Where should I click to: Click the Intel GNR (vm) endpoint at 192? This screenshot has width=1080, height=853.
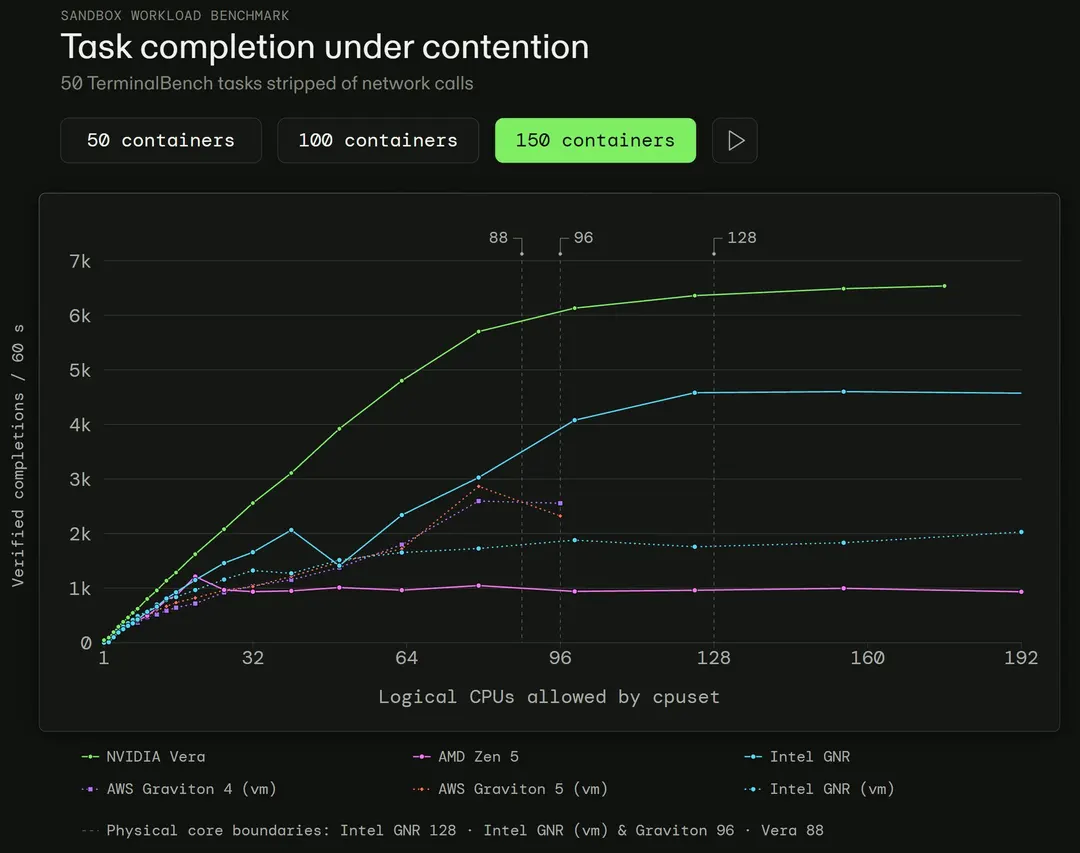pos(1021,532)
